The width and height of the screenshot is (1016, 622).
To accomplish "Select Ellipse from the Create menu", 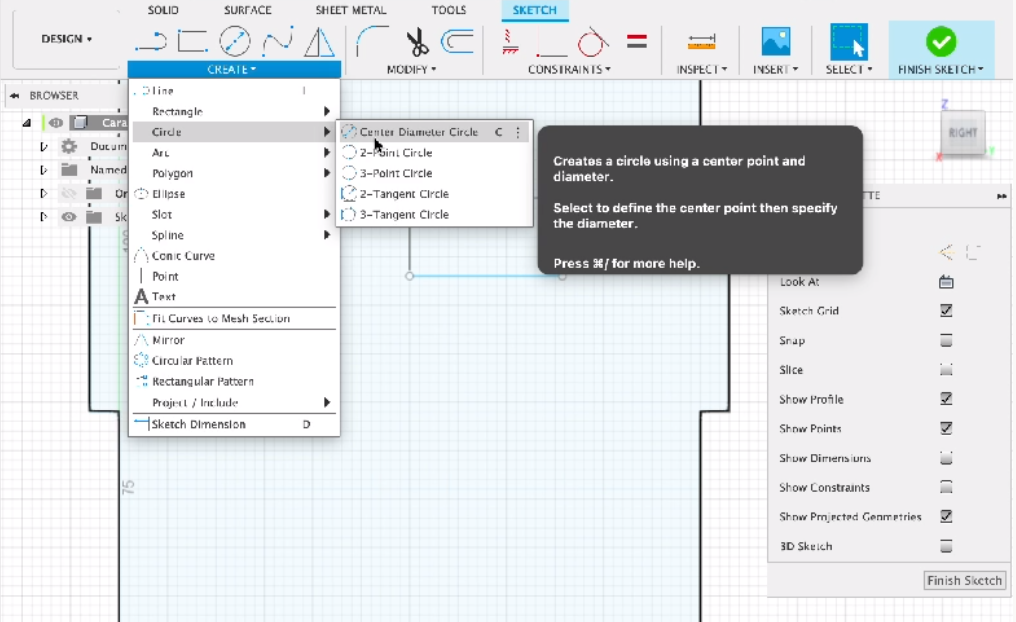I will [234, 194].
